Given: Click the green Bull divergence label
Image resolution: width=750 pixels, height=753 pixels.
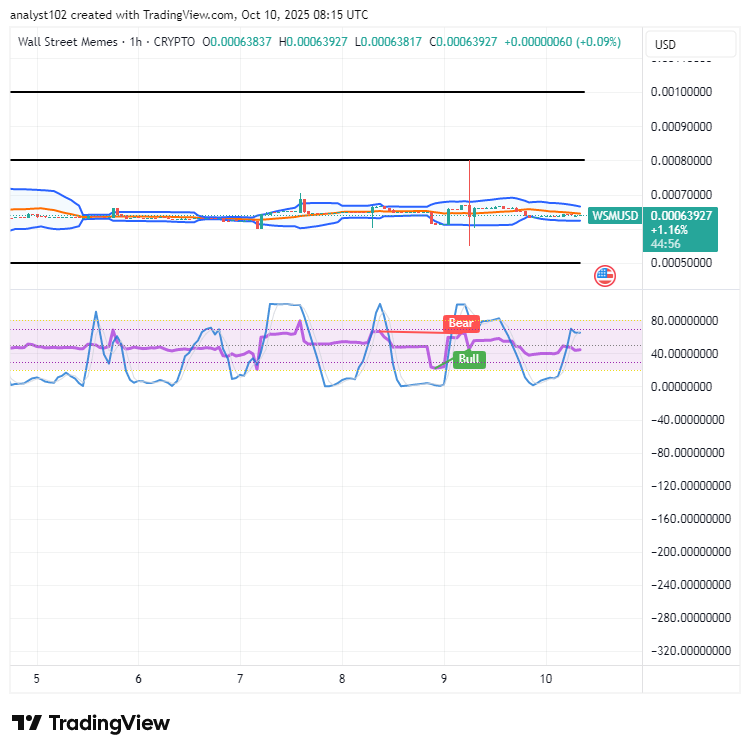Looking at the screenshot, I should [469, 359].
